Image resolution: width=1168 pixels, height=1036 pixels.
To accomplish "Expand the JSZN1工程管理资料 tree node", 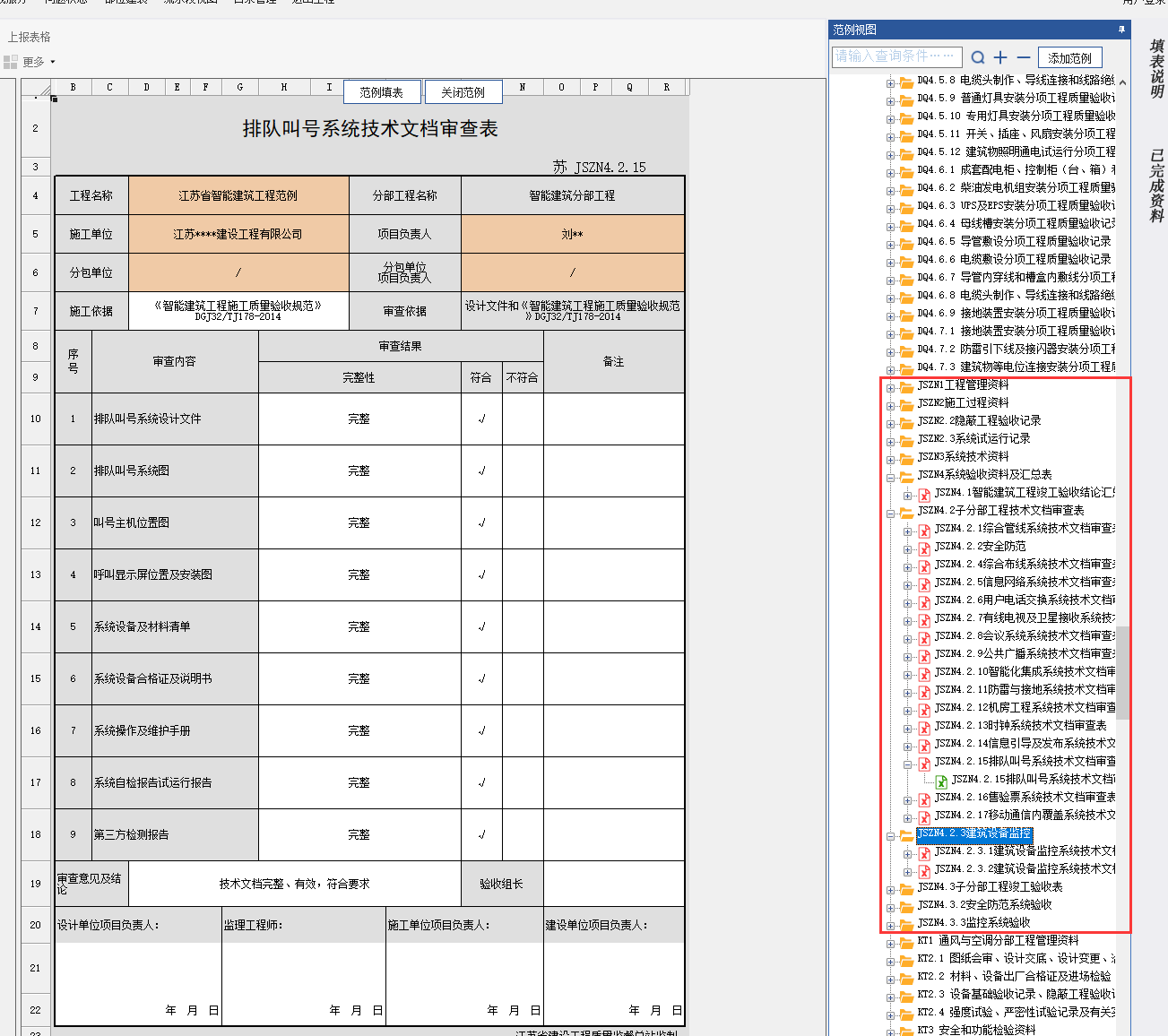I will pyautogui.click(x=890, y=388).
